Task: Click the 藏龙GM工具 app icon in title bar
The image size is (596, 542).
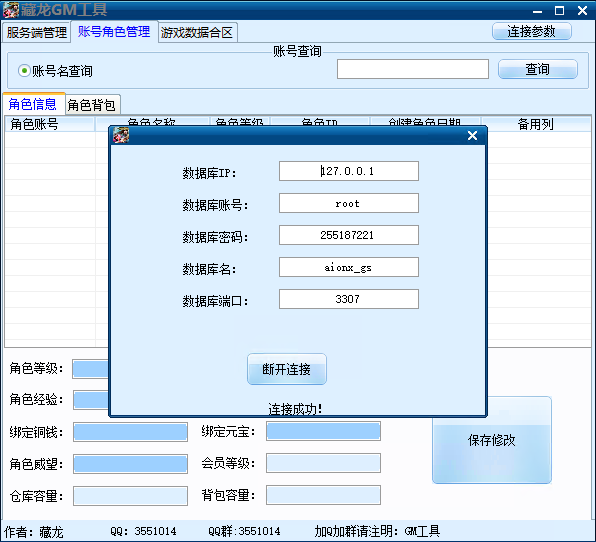Action: (11, 10)
